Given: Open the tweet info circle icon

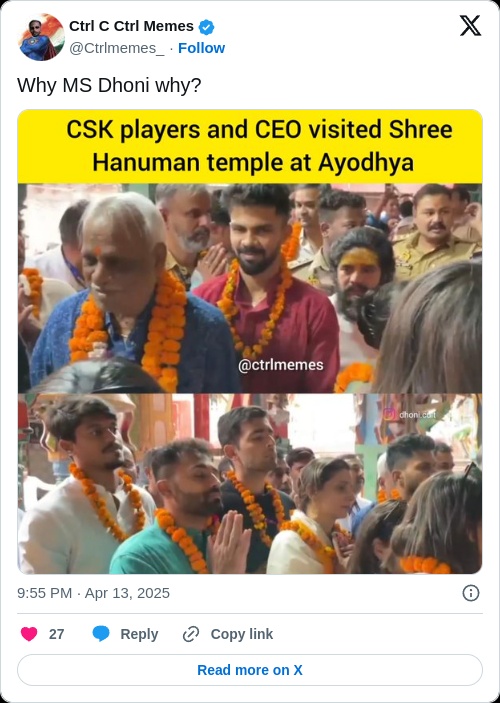Looking at the screenshot, I should point(470,593).
